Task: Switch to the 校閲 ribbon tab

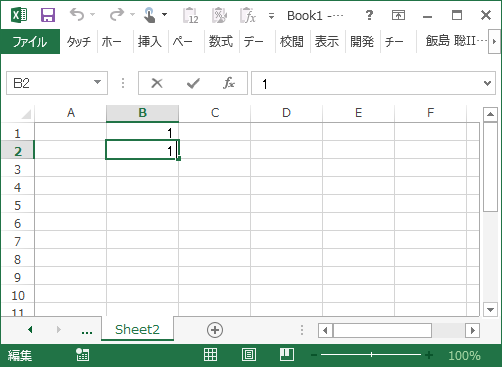Action: coord(292,42)
